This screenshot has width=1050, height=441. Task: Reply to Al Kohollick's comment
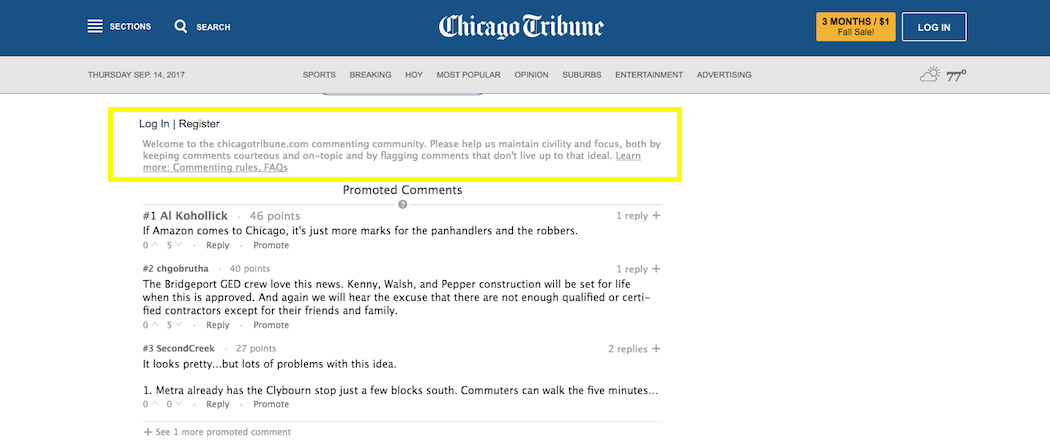coord(218,246)
